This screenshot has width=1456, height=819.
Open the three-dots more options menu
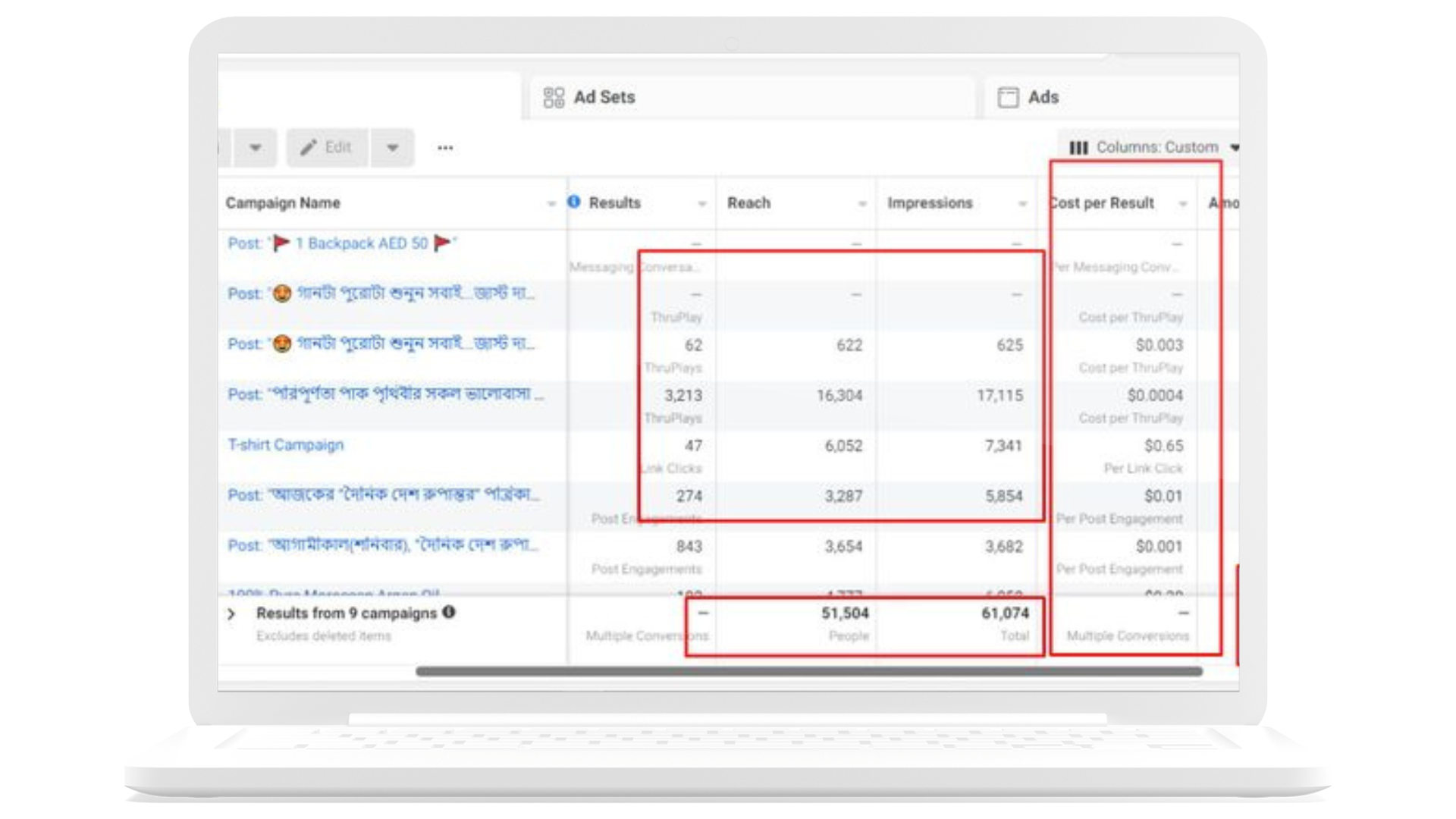pyautogui.click(x=445, y=148)
